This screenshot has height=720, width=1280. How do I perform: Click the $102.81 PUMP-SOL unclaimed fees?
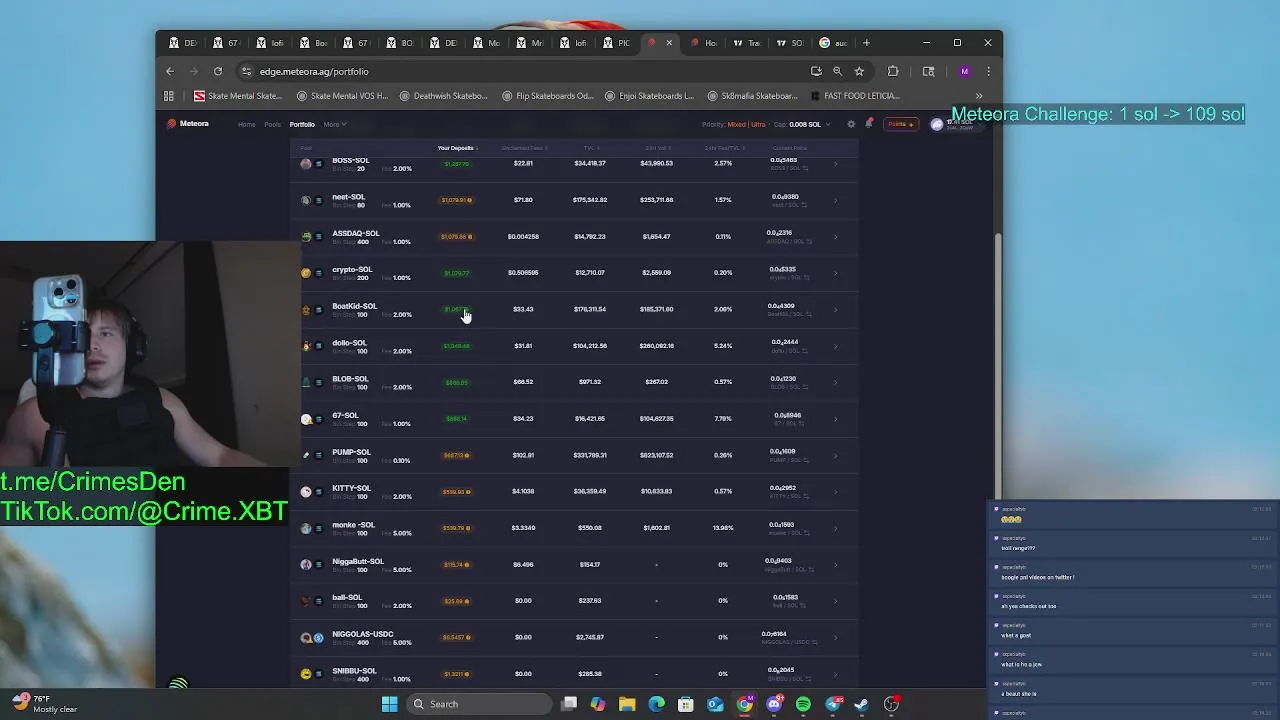[523, 455]
